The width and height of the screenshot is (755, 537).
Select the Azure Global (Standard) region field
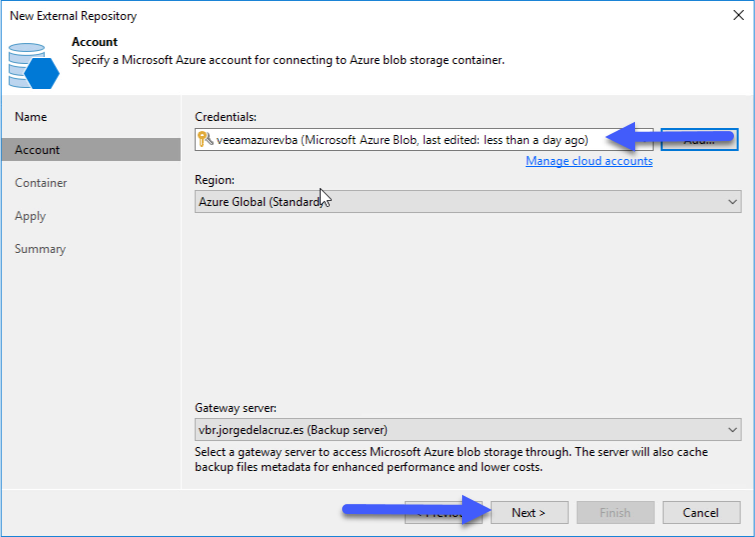468,202
